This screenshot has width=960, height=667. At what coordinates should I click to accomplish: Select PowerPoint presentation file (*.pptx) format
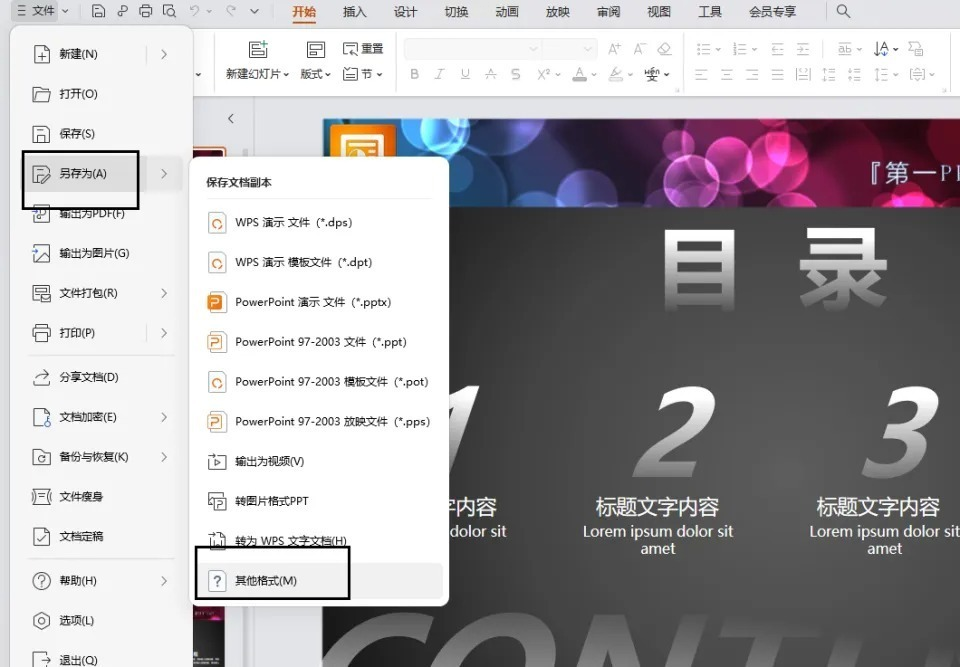point(312,302)
